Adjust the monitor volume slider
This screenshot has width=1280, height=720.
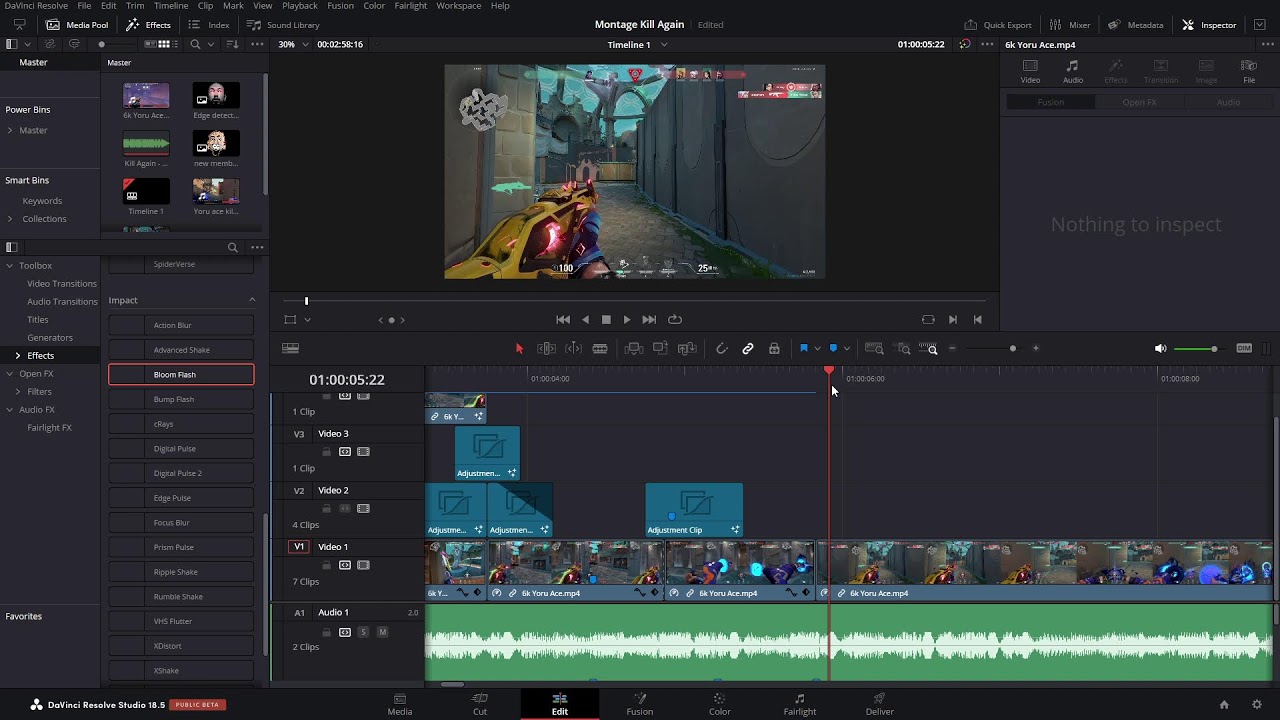[x=1214, y=348]
